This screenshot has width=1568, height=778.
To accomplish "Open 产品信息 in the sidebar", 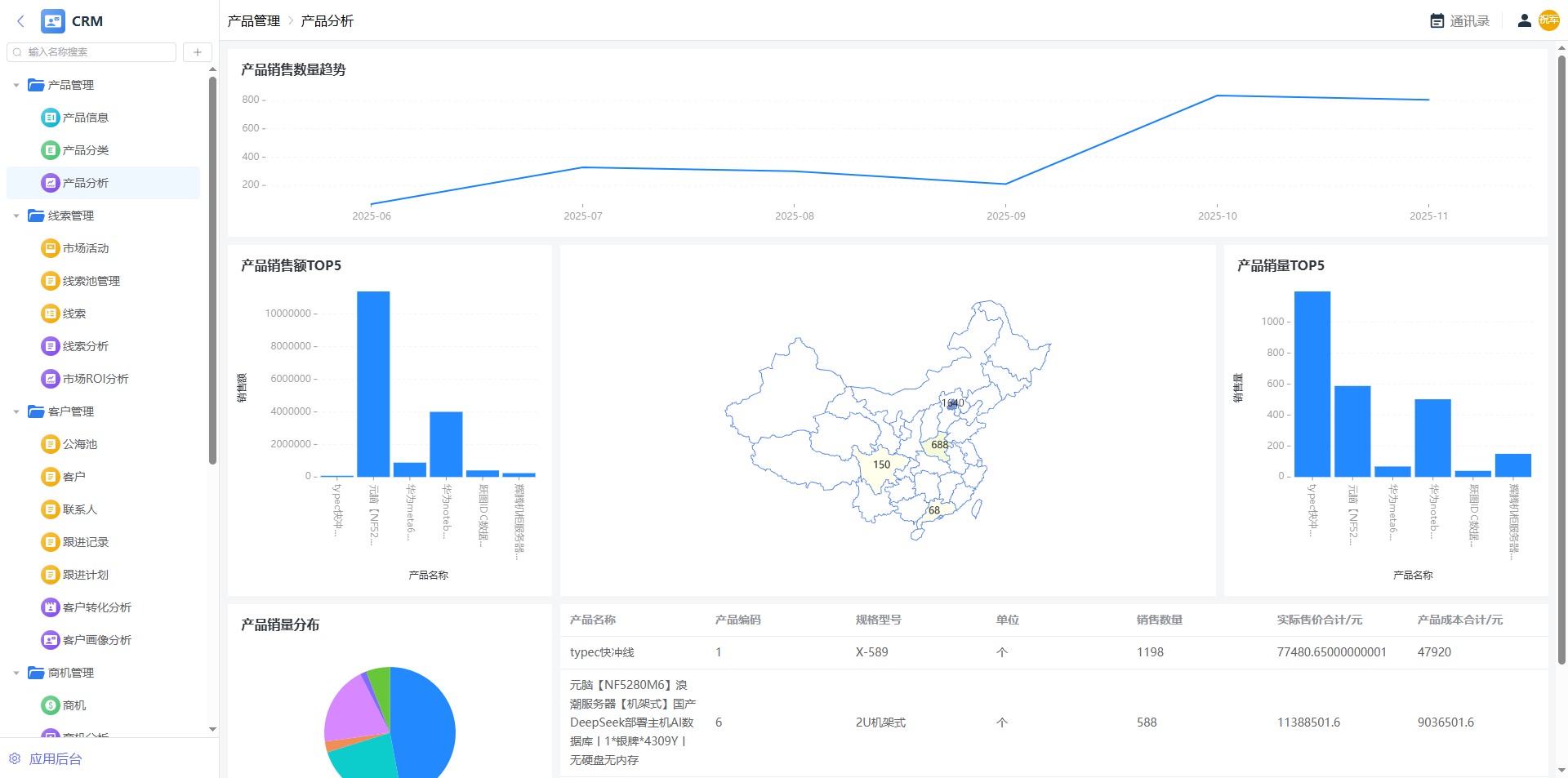I will (85, 118).
